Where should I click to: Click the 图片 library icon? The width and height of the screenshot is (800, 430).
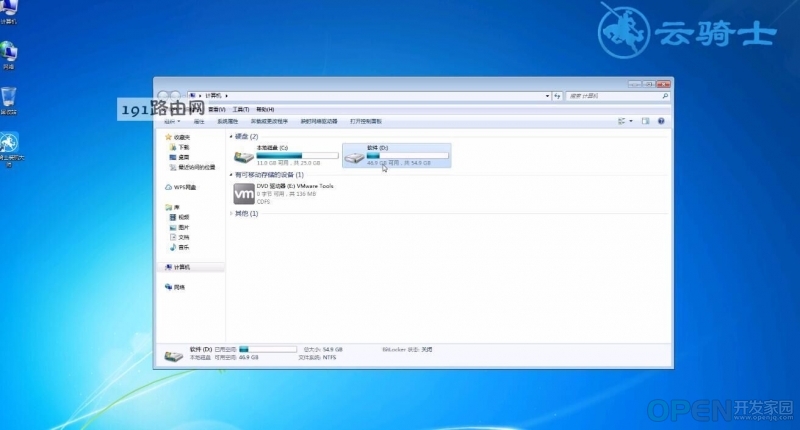point(172,227)
